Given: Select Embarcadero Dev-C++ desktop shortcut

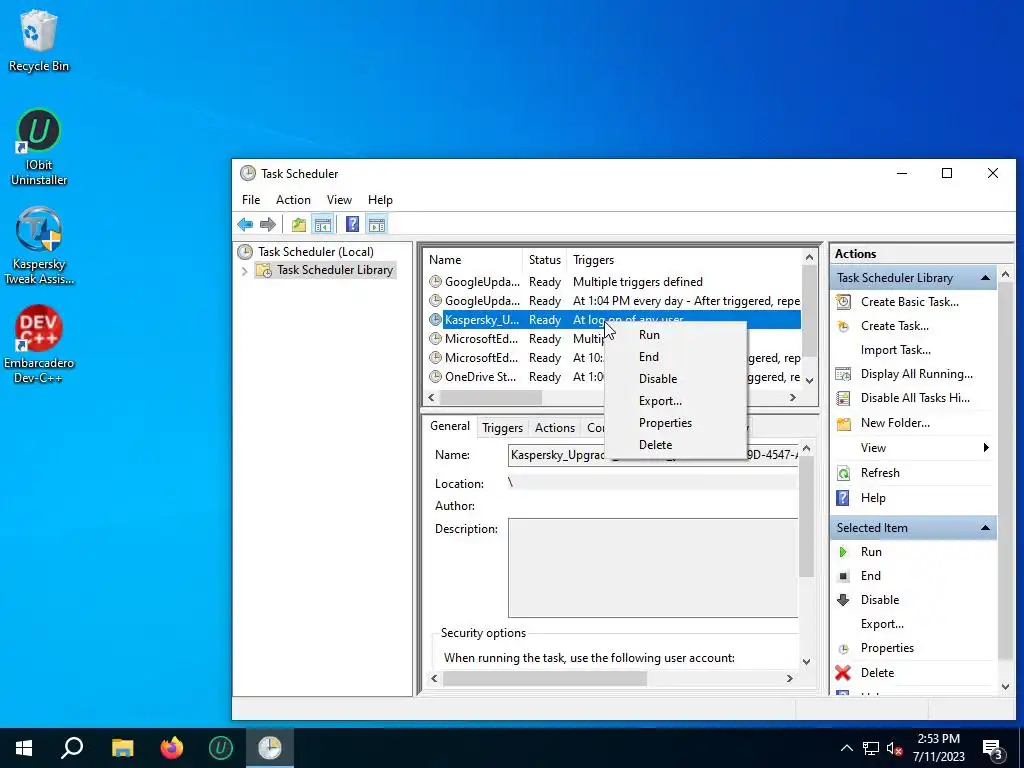Looking at the screenshot, I should pyautogui.click(x=39, y=344).
